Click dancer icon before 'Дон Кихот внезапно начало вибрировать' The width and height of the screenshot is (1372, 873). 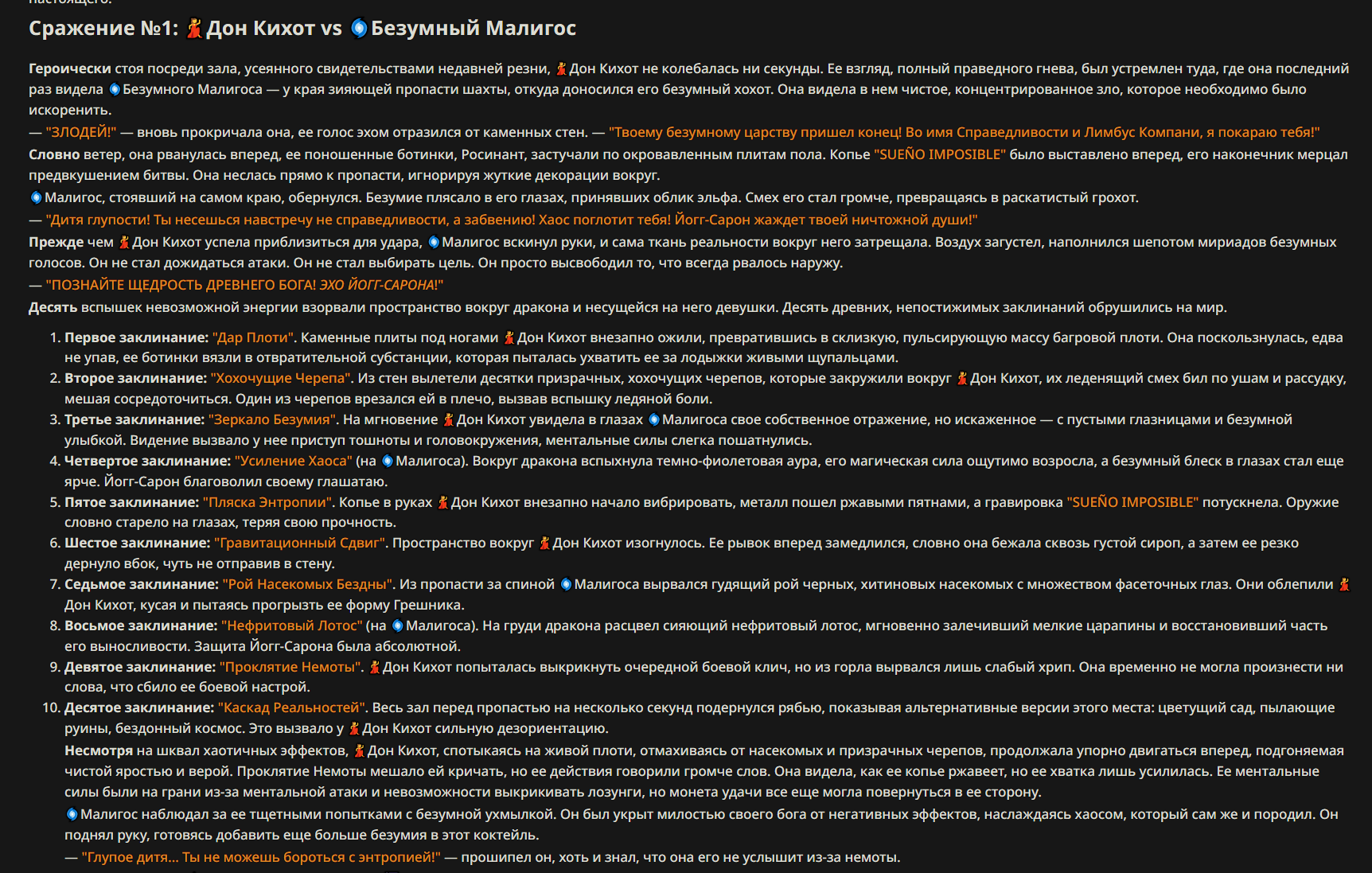coord(443,502)
